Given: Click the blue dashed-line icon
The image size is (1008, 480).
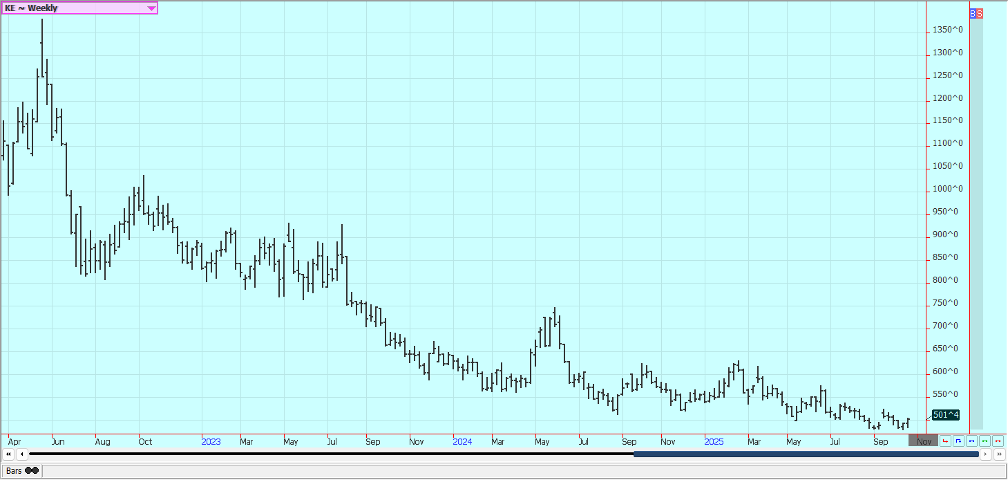Looking at the screenshot, I should tap(971, 440).
